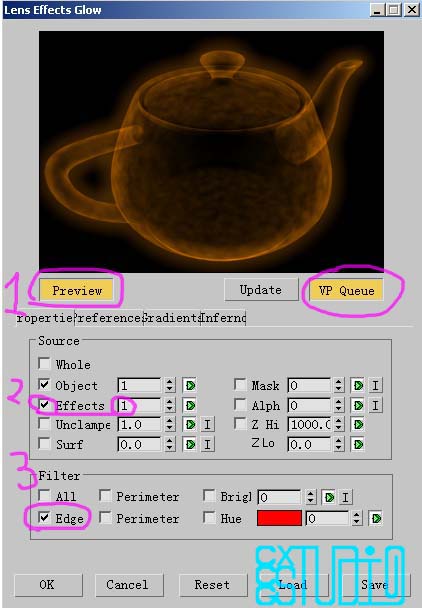Click the green animate button beside Z Lo

tap(358, 444)
